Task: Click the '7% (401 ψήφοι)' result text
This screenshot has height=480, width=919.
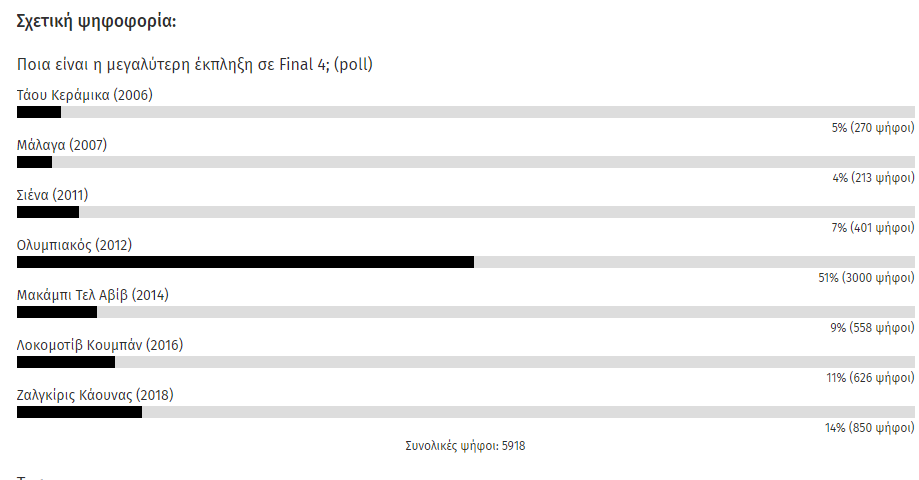Action: (872, 228)
